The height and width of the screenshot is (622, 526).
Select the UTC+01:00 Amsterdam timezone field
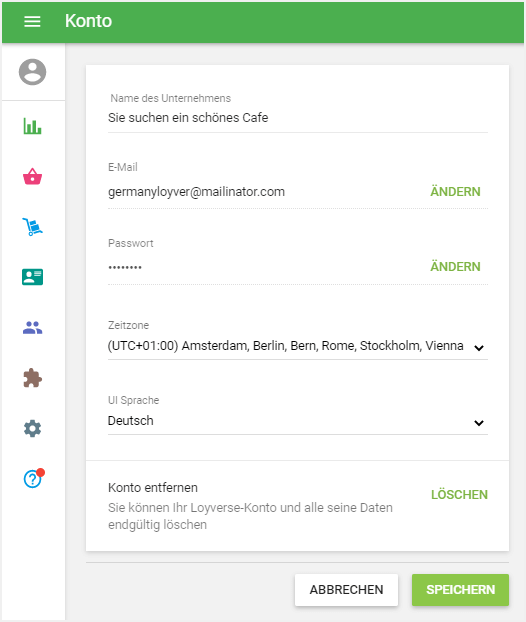(x=298, y=346)
